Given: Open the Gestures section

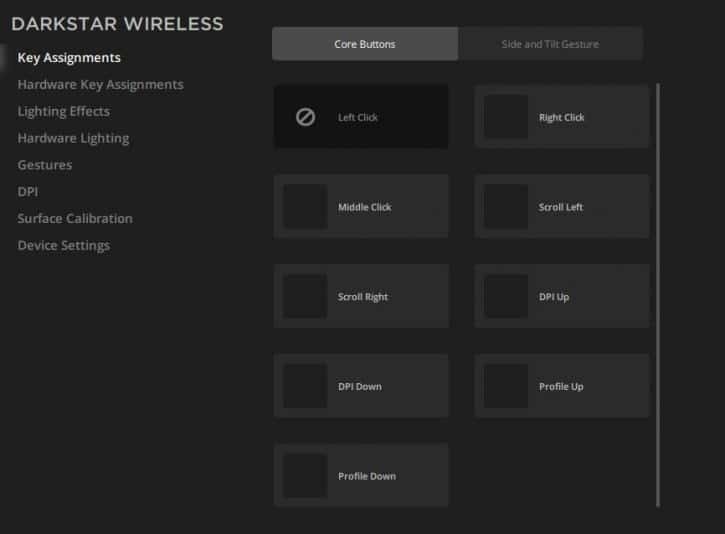Looking at the screenshot, I should 45,165.
